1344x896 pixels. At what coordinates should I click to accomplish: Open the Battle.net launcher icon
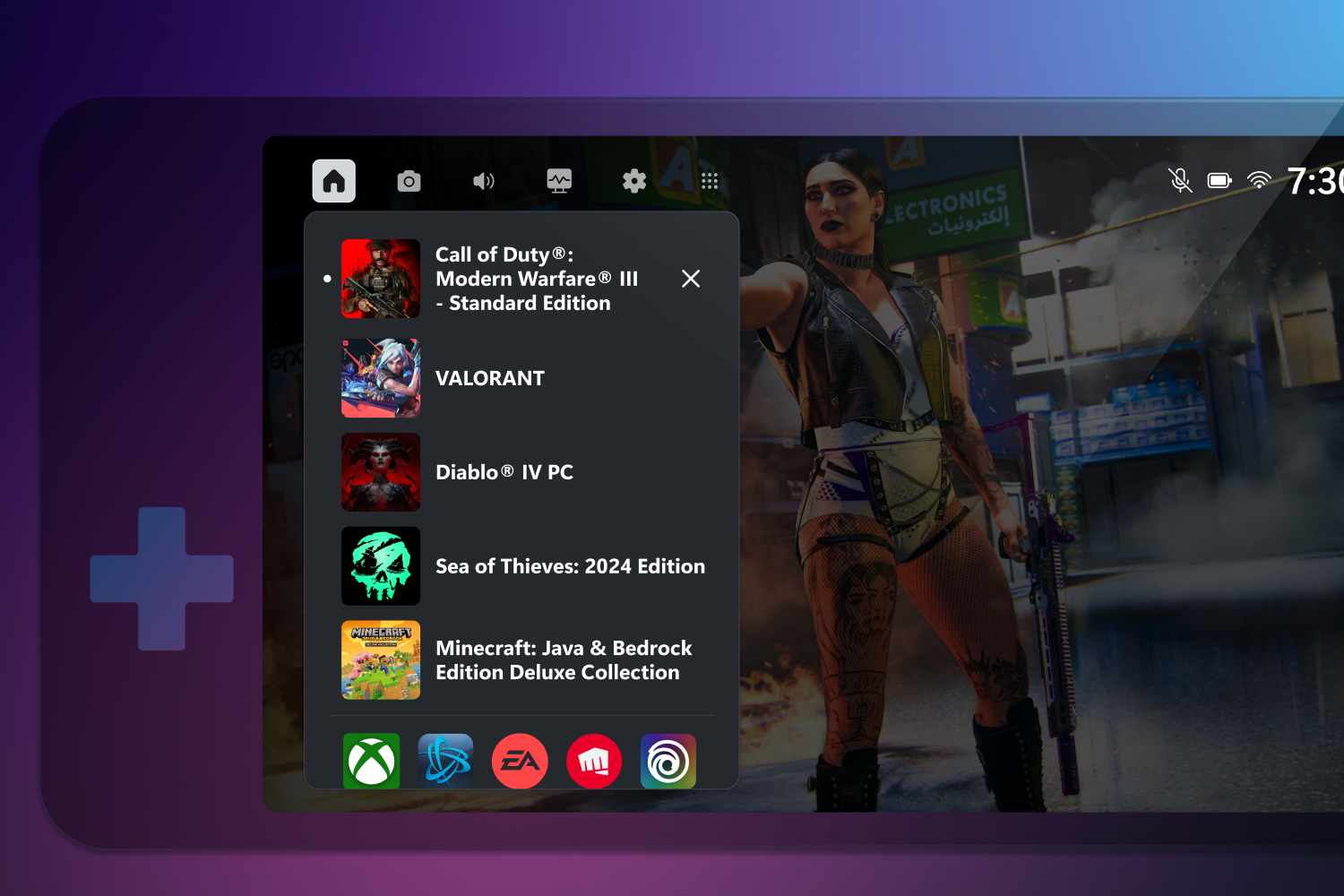click(445, 761)
